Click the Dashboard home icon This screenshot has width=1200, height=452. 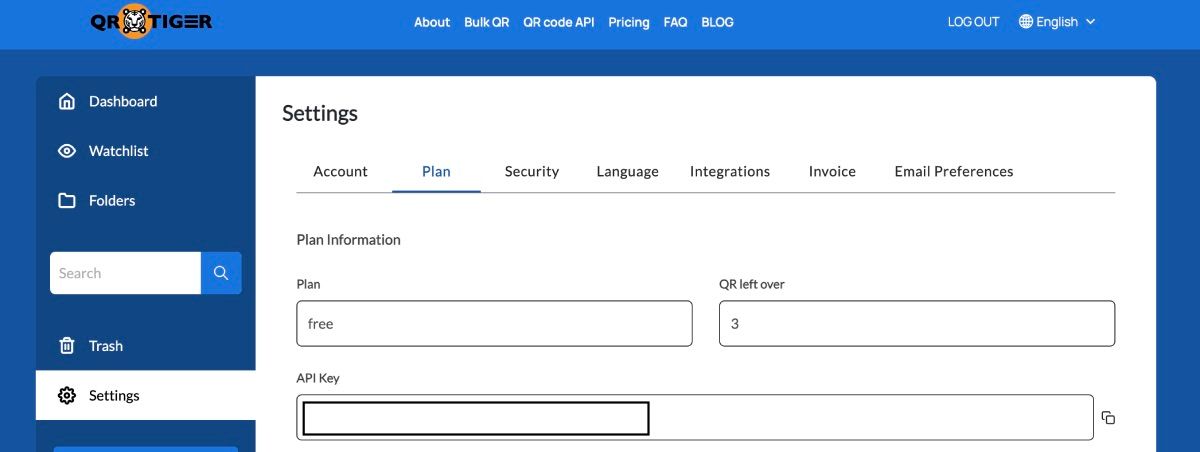(67, 101)
